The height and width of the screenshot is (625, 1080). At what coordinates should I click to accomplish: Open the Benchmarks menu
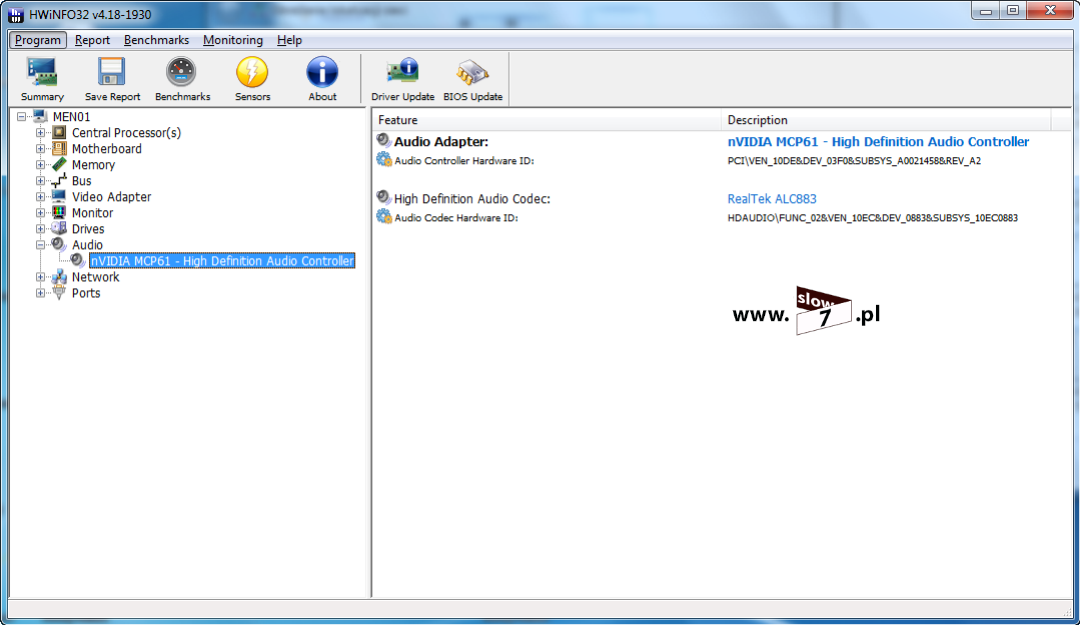point(156,40)
